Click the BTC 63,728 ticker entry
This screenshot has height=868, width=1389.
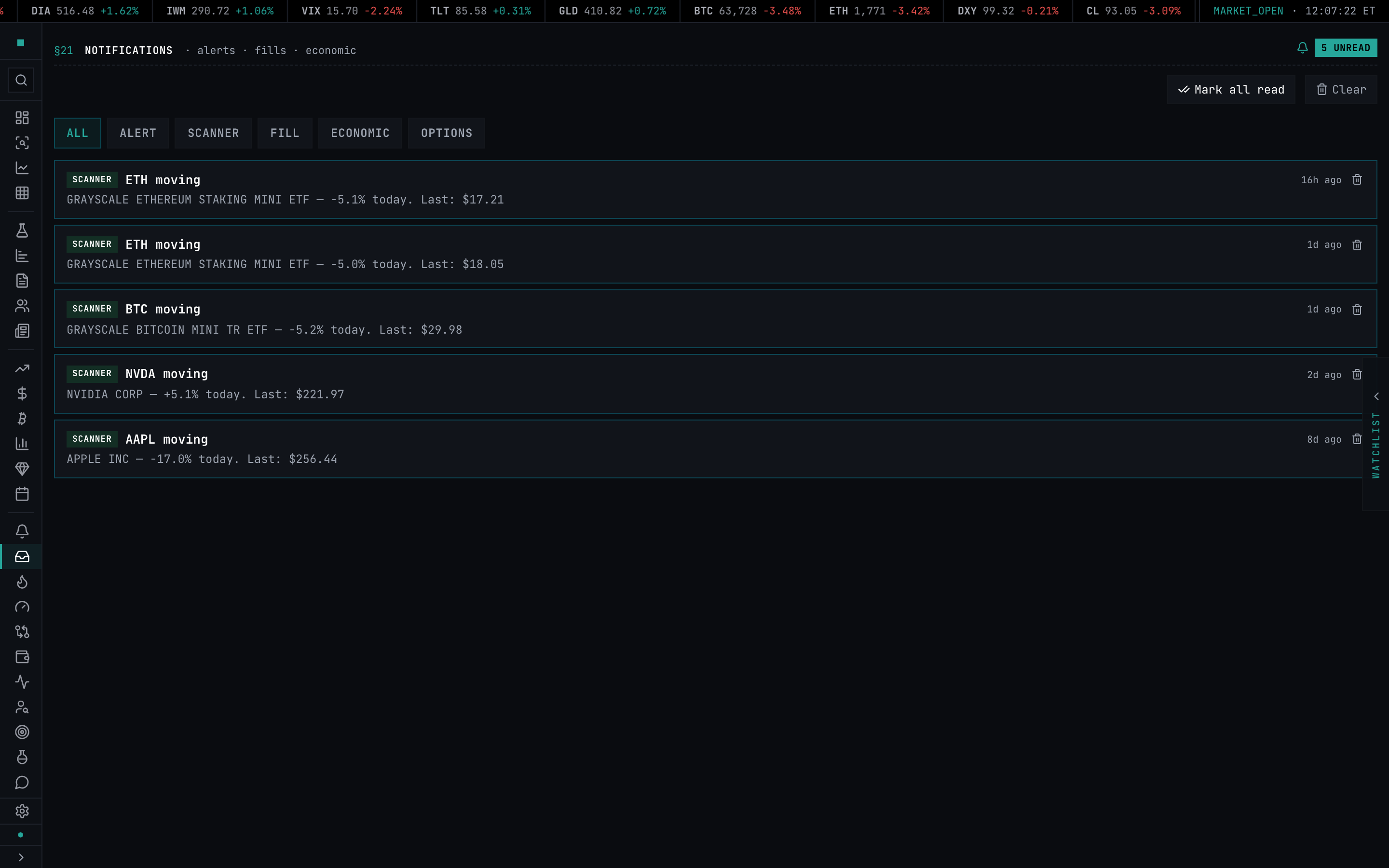pos(747,11)
